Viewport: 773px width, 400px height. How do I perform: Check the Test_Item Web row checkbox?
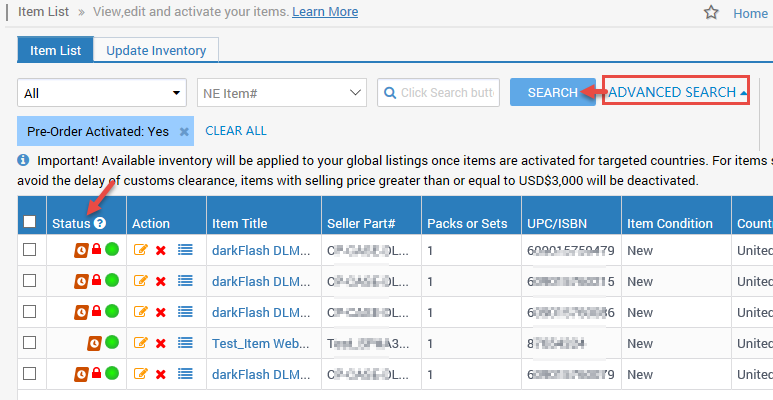pos(29,343)
